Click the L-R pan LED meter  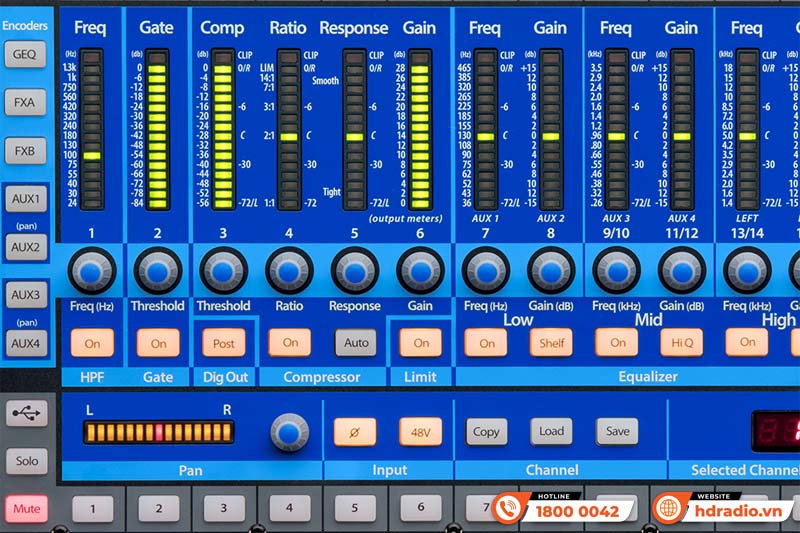click(158, 432)
